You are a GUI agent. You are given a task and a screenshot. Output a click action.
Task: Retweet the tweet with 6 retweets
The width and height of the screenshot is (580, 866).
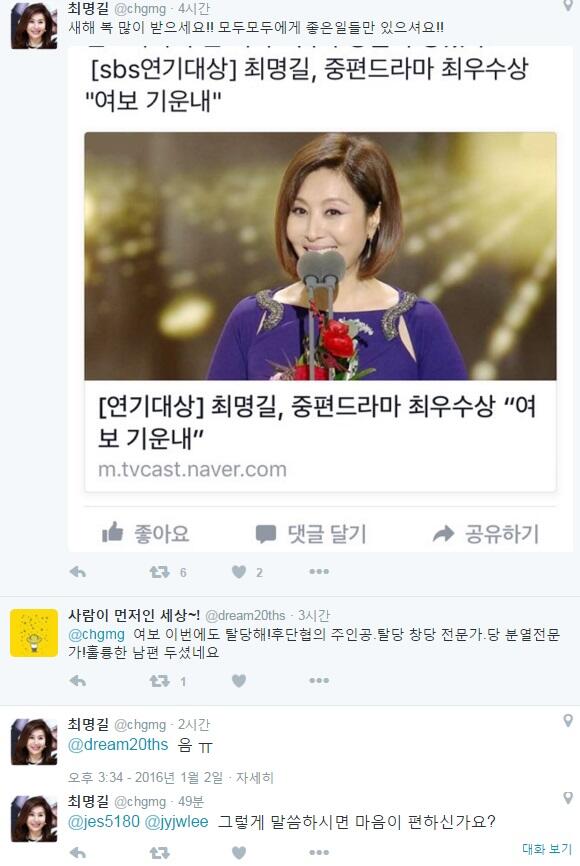(x=160, y=572)
